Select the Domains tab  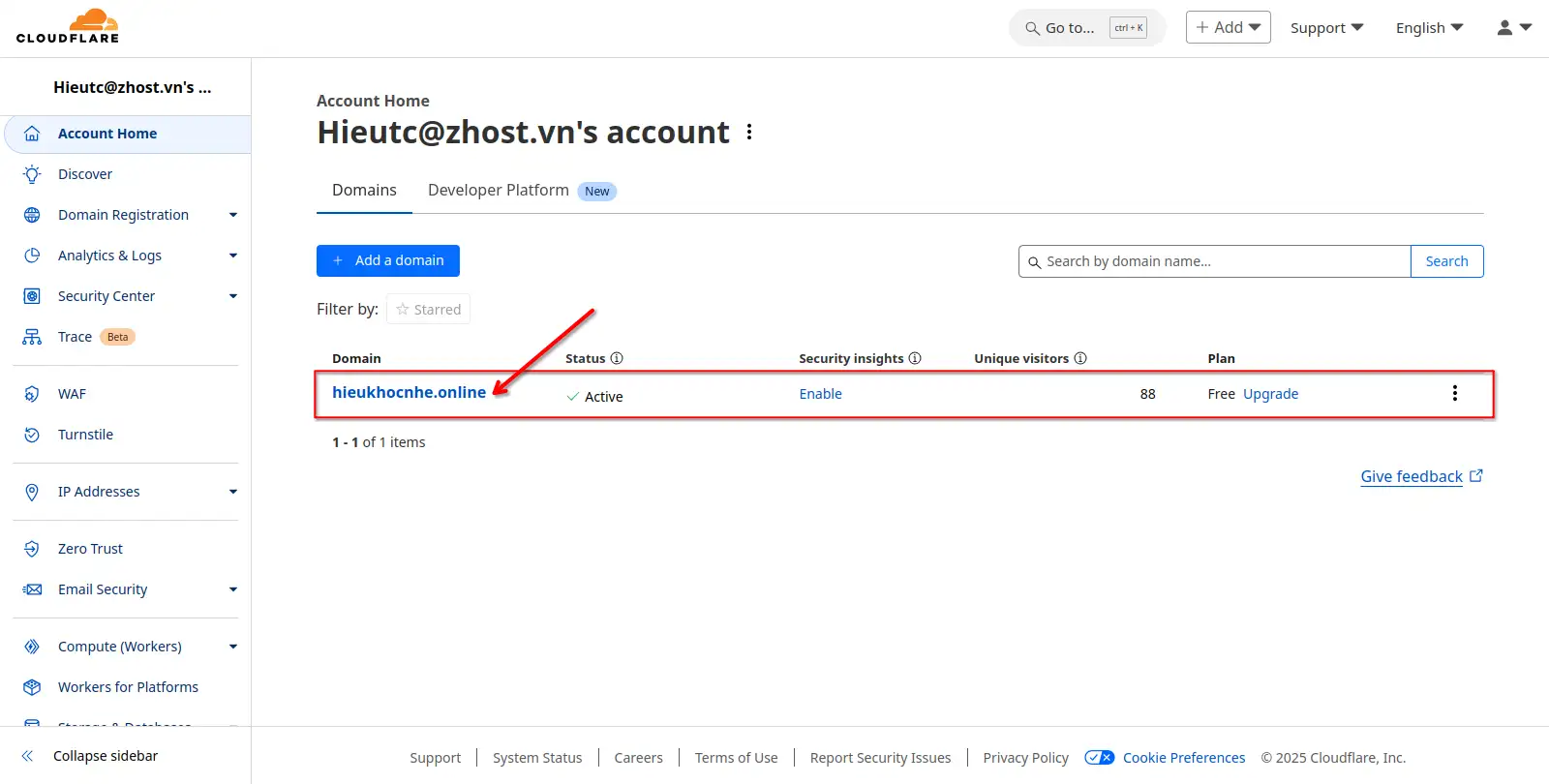[364, 191]
